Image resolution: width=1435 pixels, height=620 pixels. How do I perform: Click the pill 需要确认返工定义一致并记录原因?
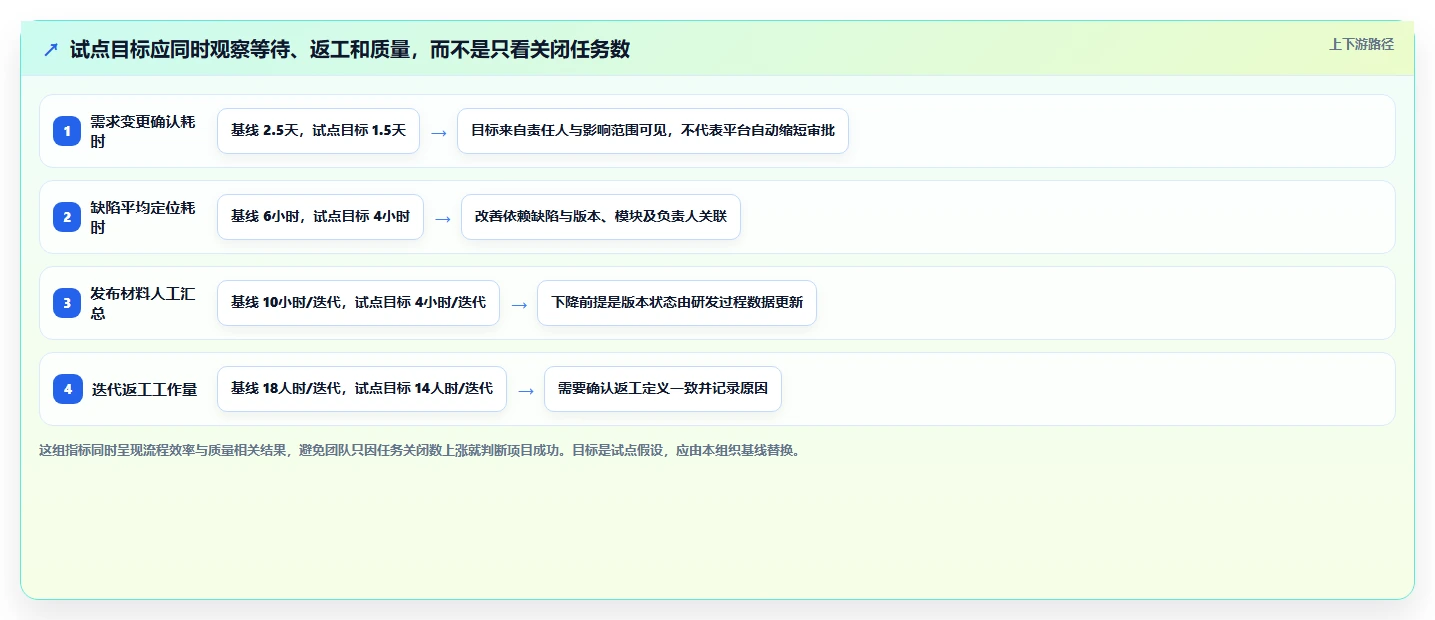(663, 389)
